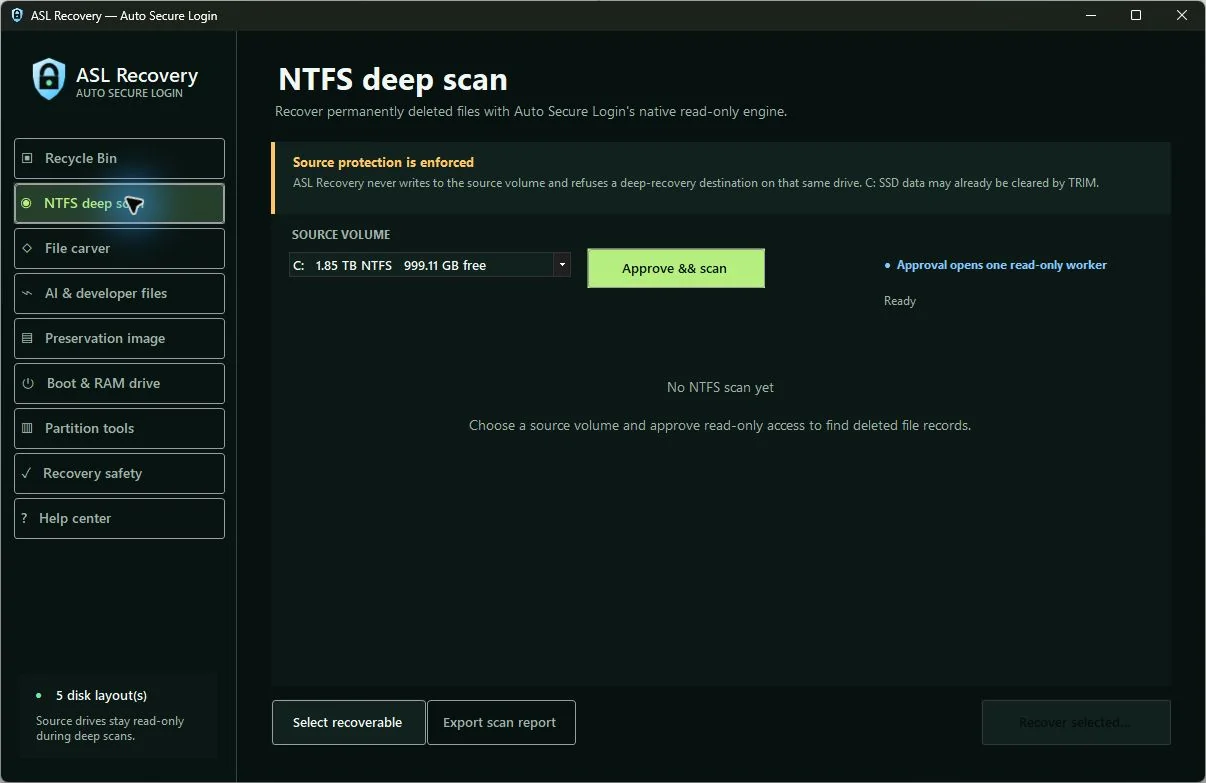
Task: View the Recovery safety section
Action: [119, 473]
